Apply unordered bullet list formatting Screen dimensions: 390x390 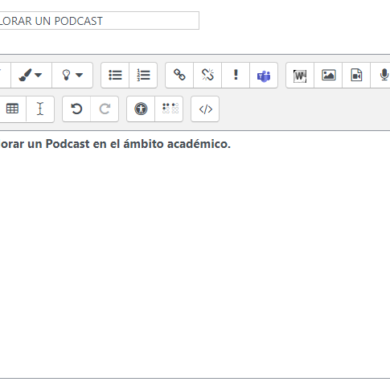tap(115, 75)
